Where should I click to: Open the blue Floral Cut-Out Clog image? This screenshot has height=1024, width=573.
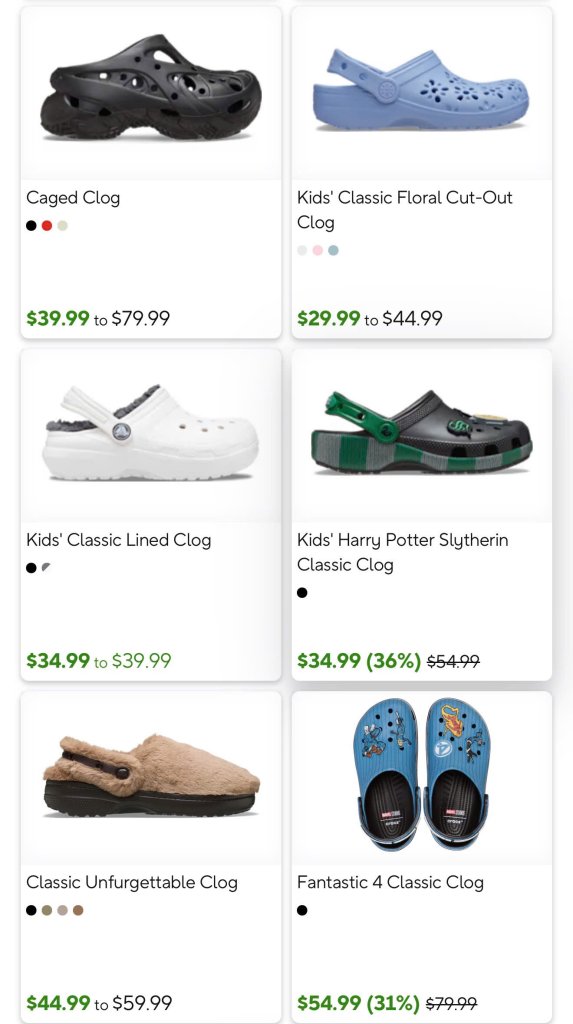point(421,89)
